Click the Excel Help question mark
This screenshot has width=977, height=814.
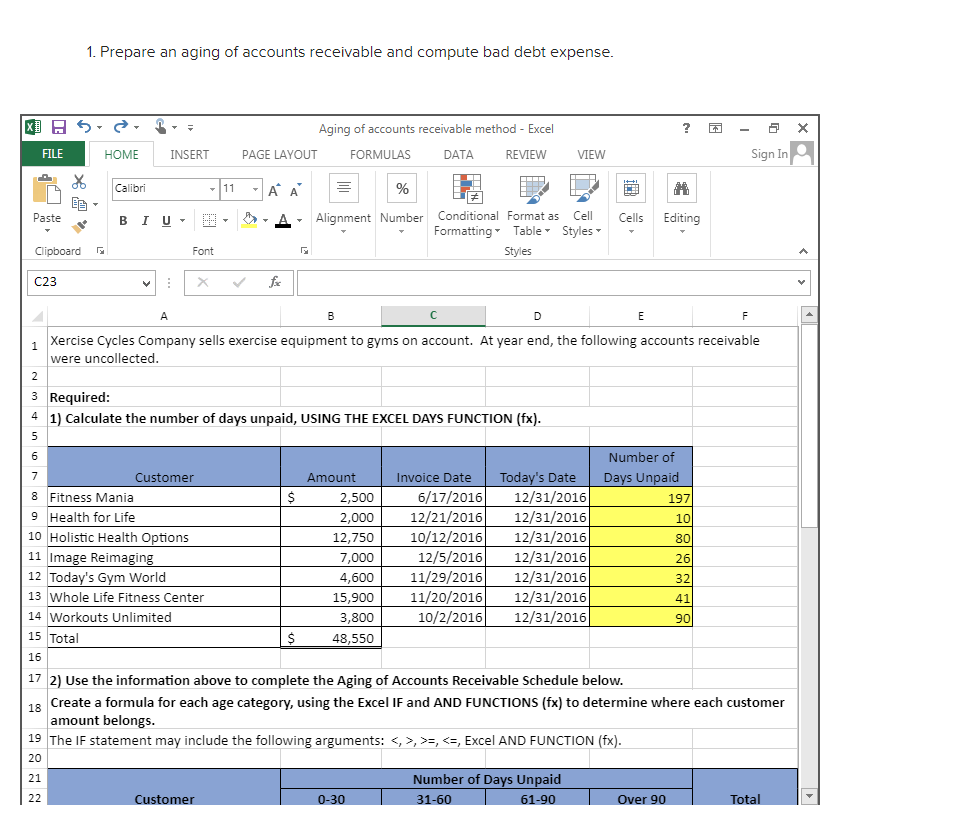(x=686, y=128)
